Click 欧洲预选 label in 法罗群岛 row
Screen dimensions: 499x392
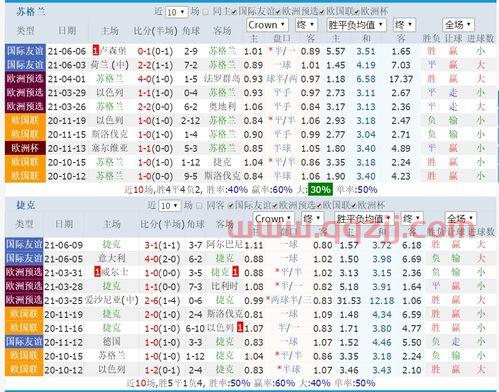(x=25, y=79)
